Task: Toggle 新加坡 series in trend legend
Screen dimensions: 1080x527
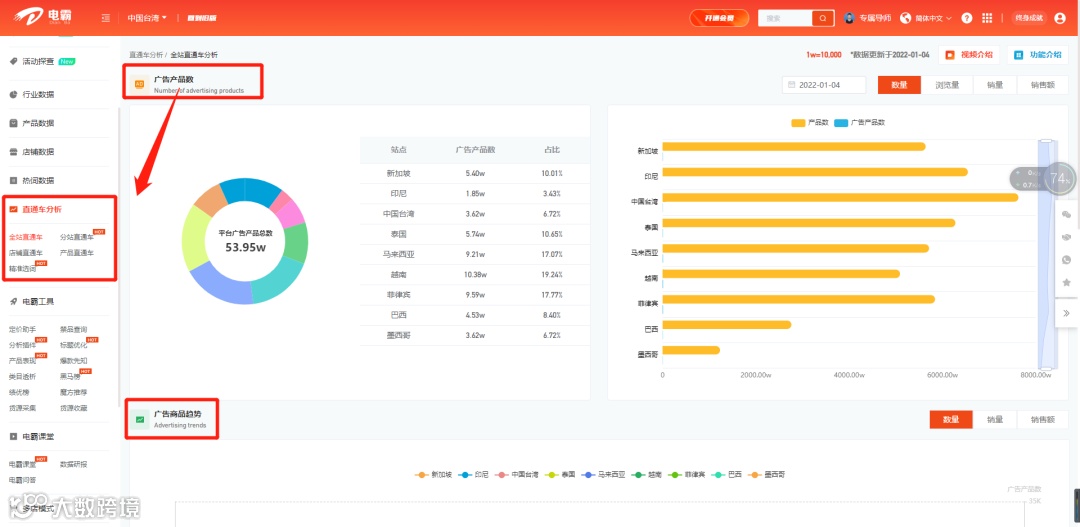Action: [433, 475]
